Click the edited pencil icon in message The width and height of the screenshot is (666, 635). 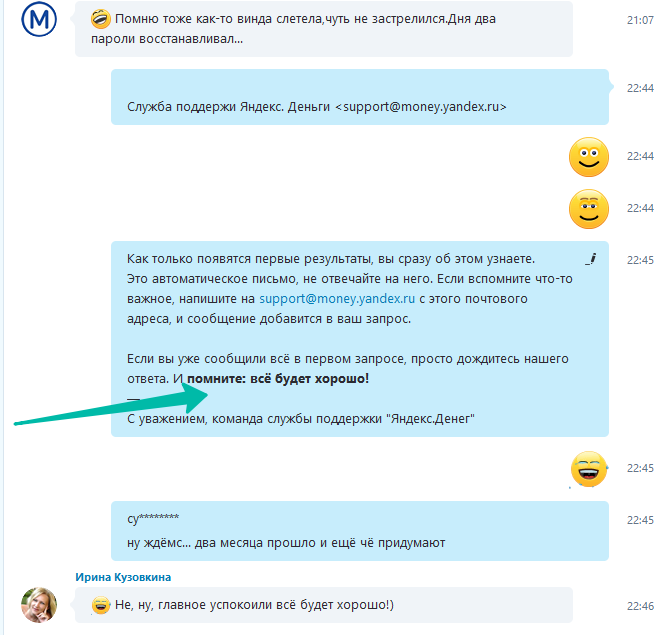coord(591,259)
